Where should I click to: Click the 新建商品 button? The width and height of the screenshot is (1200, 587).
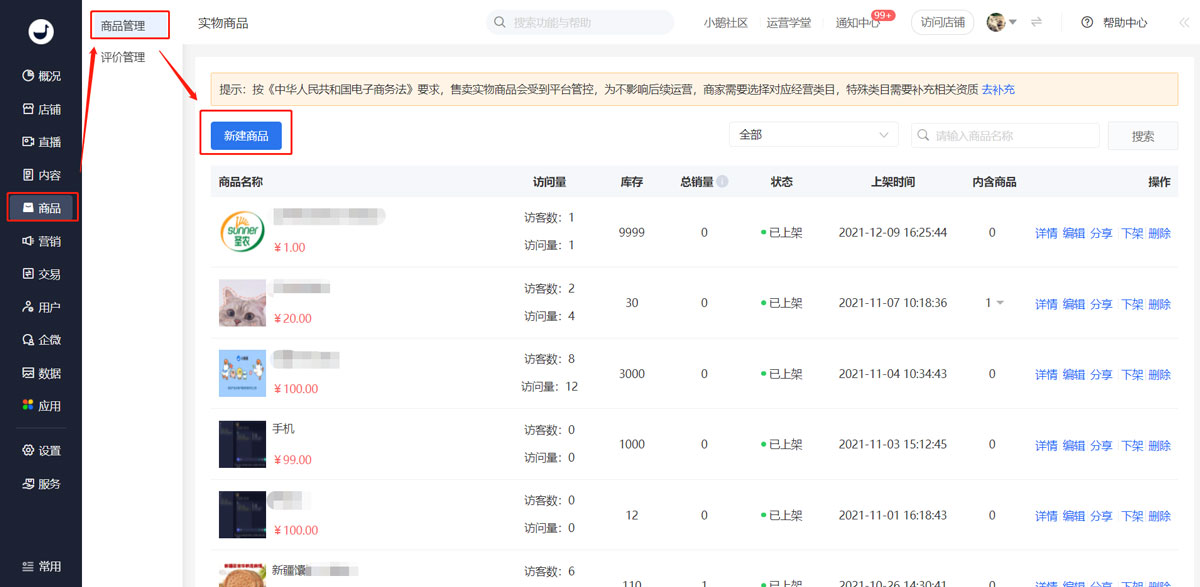pos(246,136)
